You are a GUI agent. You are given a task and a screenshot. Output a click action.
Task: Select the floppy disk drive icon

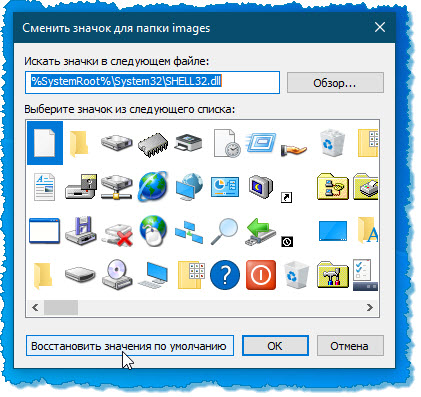tap(81, 231)
